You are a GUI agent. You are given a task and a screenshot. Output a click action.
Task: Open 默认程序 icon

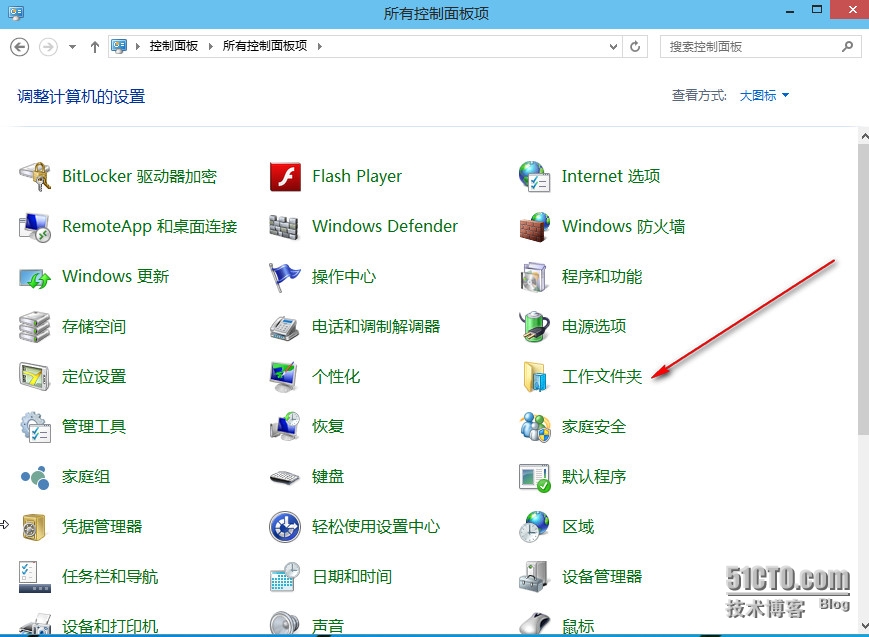coord(534,477)
